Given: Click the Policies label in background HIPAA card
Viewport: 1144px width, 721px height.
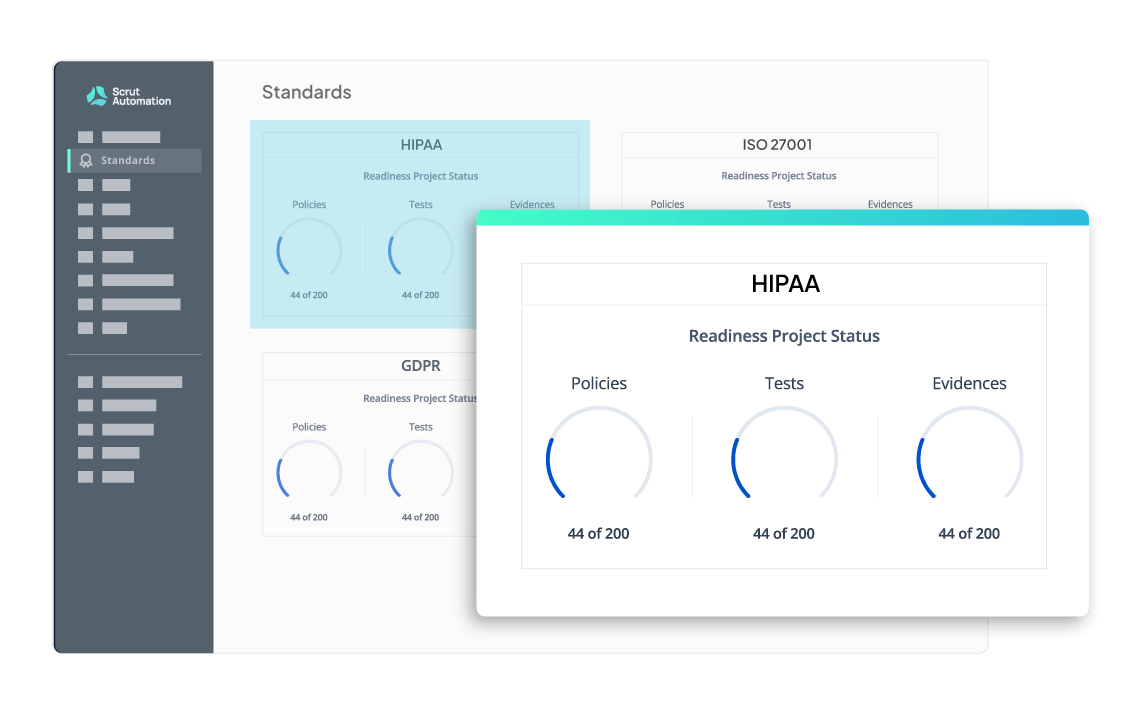Looking at the screenshot, I should 309,204.
